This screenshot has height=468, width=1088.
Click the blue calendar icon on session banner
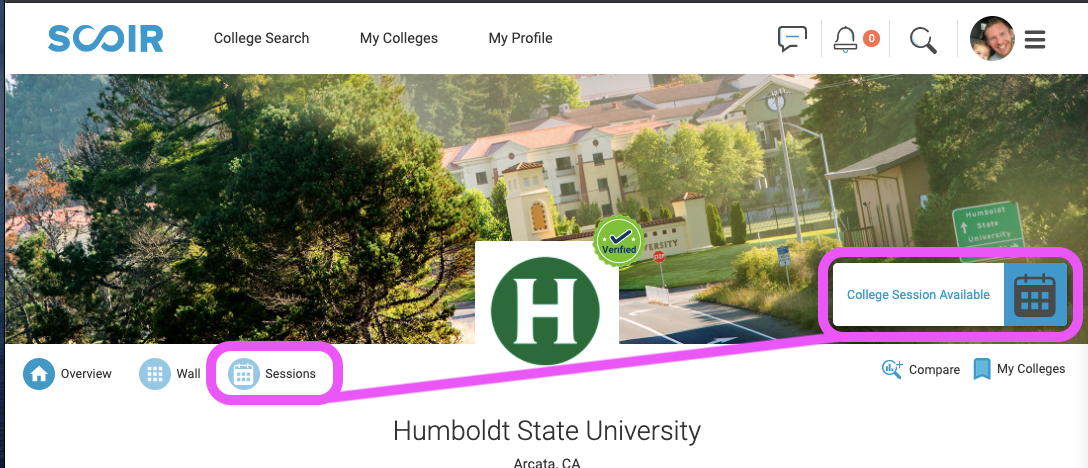click(x=1035, y=294)
